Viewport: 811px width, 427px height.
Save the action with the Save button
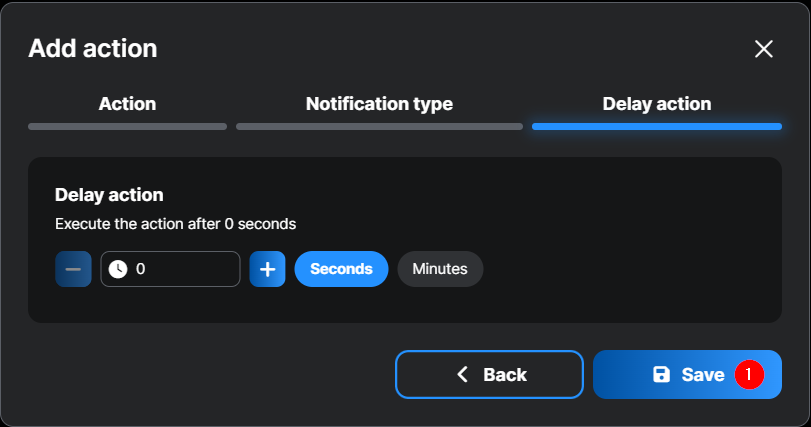coord(687,375)
